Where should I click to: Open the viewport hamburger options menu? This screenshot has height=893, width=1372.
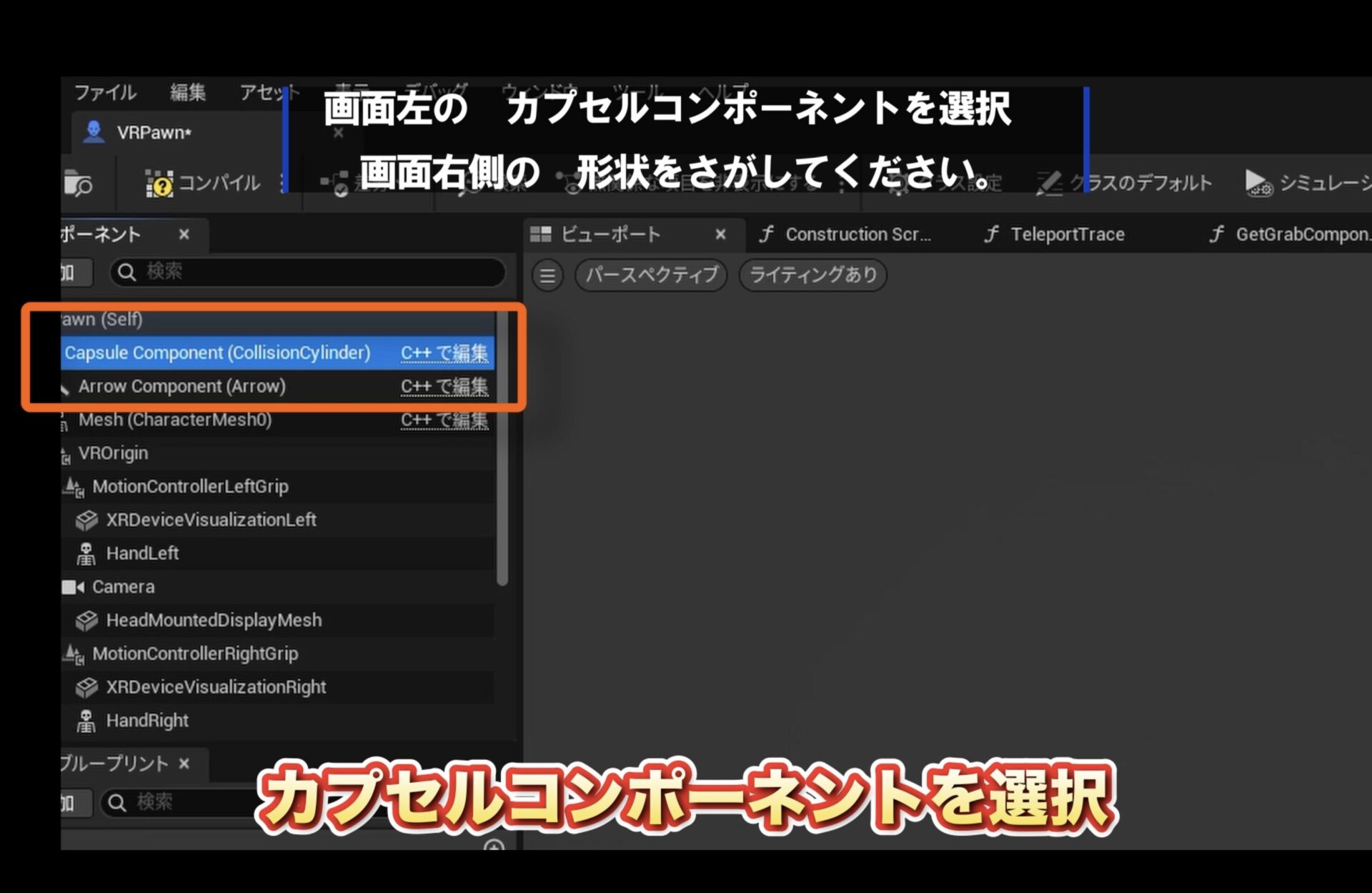[x=547, y=275]
